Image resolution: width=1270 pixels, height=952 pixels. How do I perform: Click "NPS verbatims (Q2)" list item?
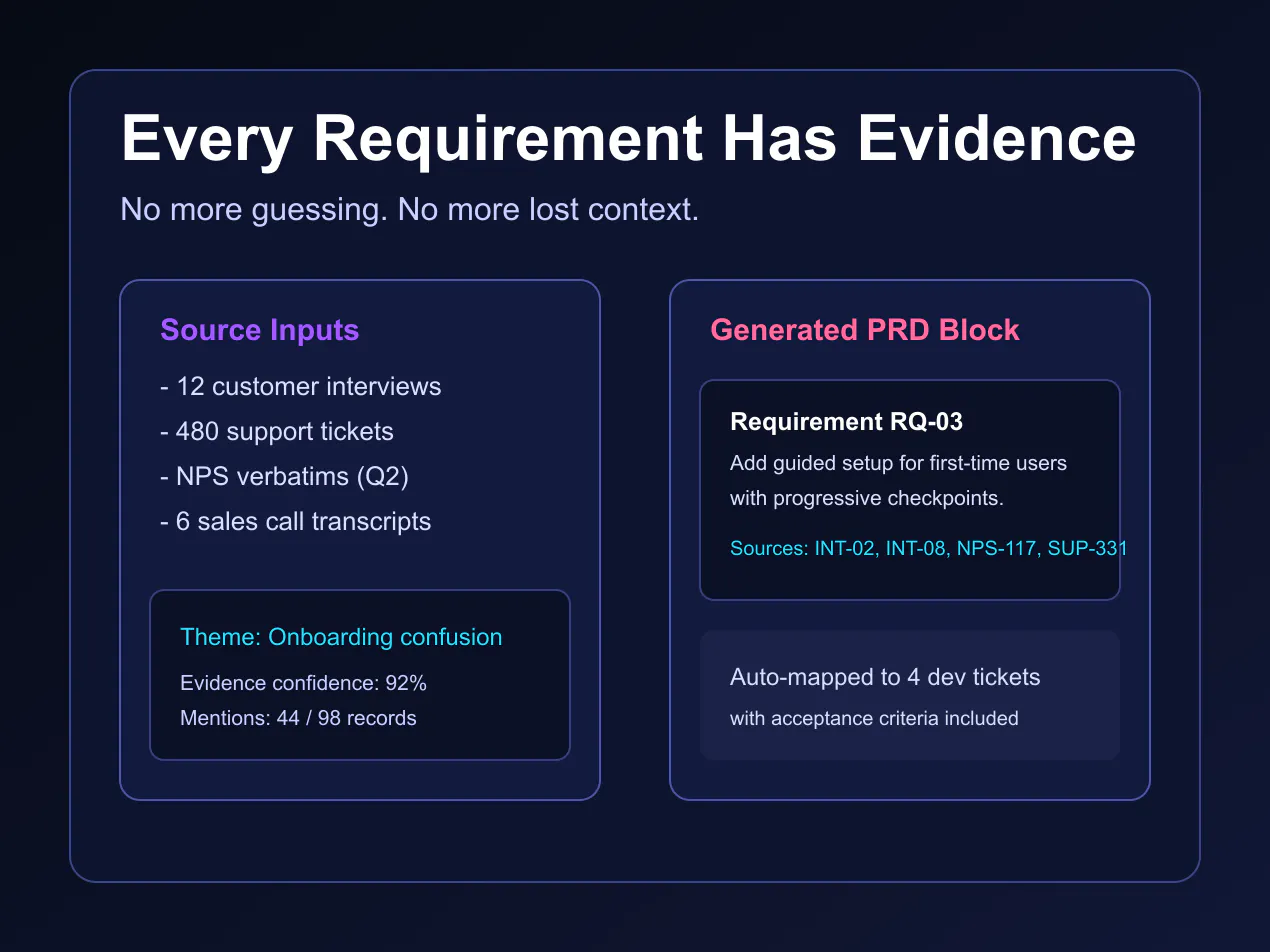tap(285, 477)
